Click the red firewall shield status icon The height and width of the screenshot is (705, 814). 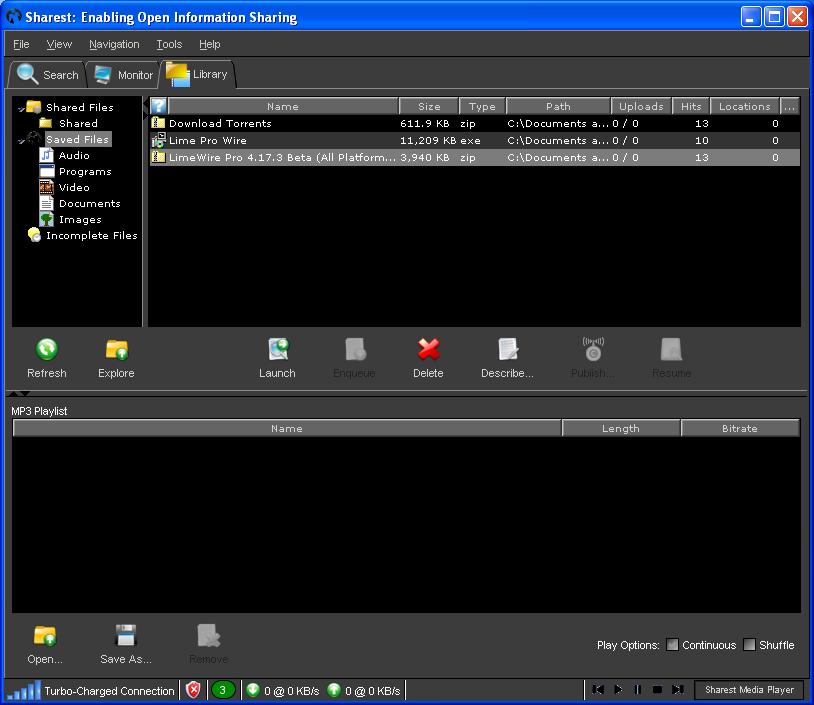click(x=193, y=690)
